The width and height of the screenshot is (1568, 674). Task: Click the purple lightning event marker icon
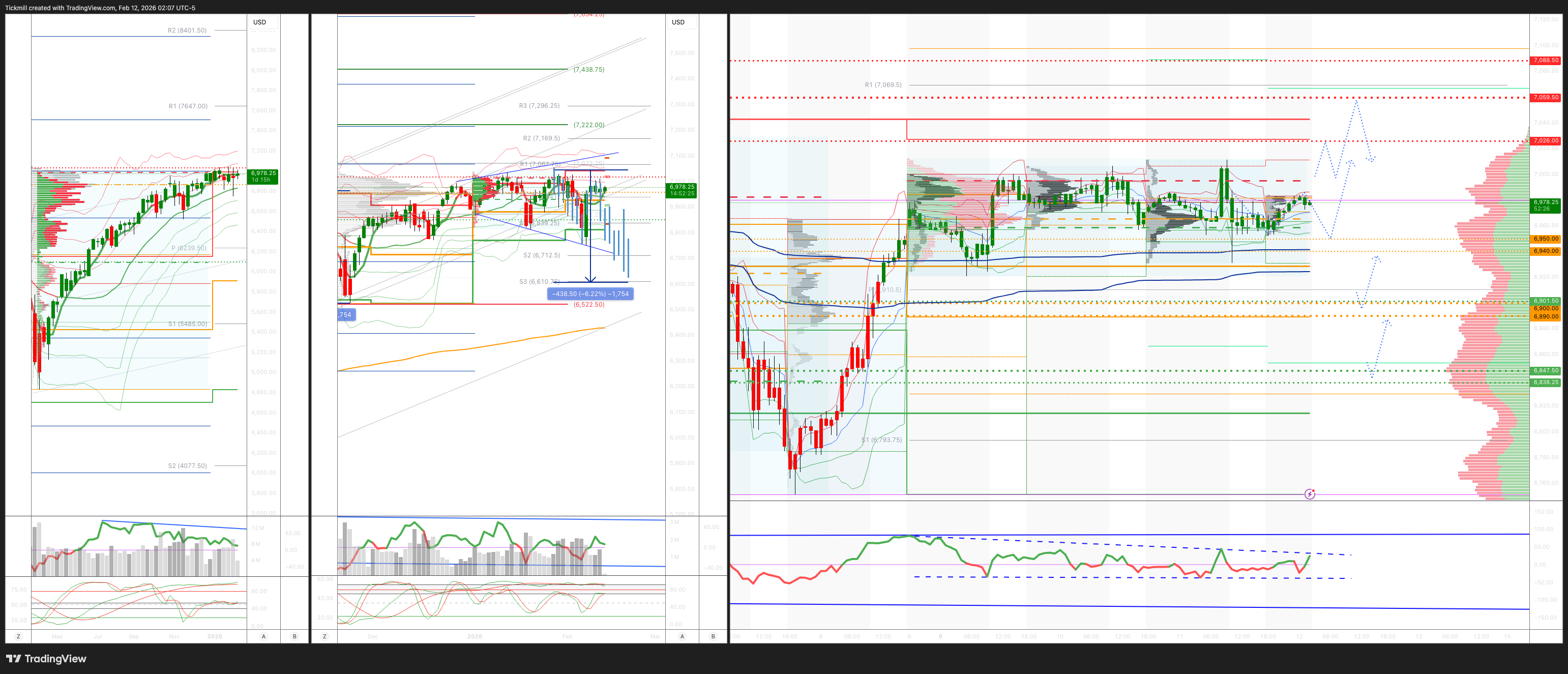[x=1309, y=494]
